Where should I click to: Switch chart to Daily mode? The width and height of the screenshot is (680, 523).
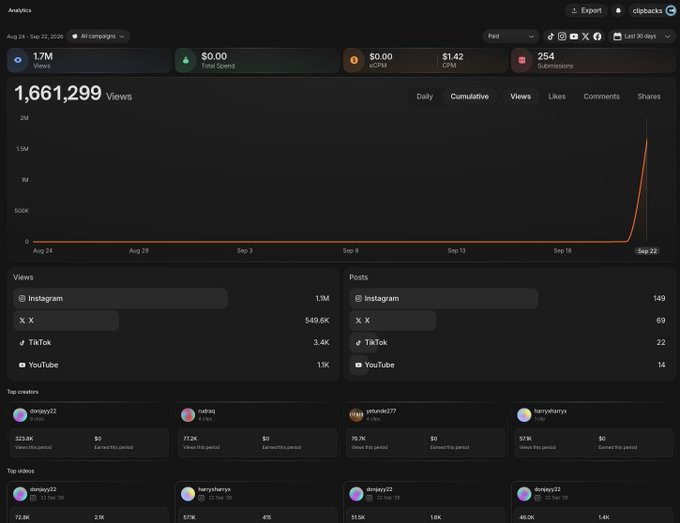coord(425,96)
